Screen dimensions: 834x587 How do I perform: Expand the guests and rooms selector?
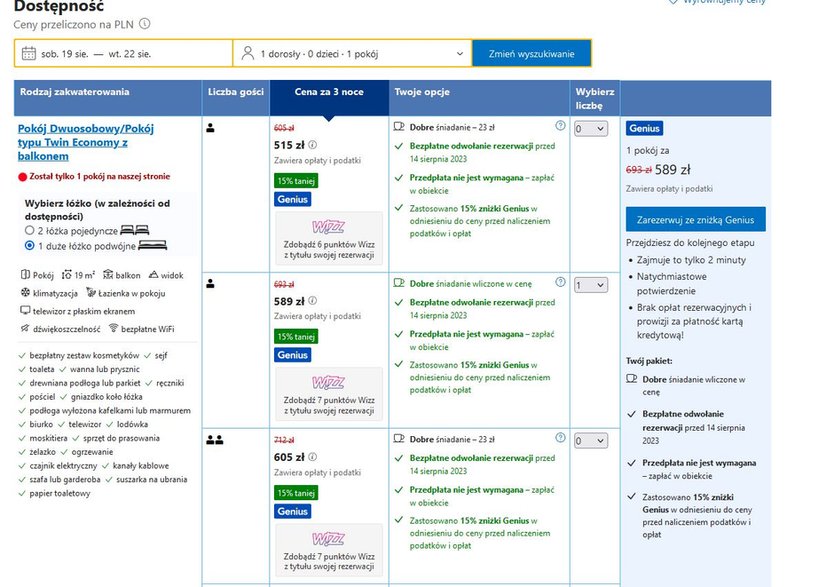click(352, 53)
